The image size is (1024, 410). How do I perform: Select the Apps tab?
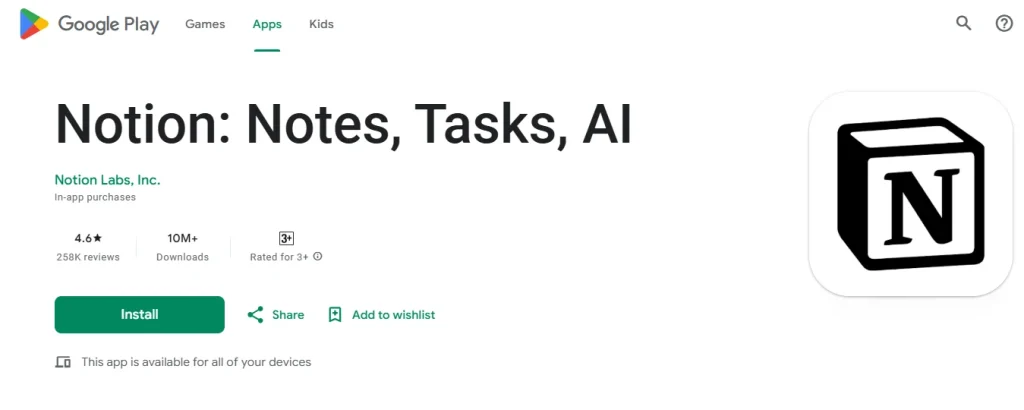pyautogui.click(x=267, y=24)
